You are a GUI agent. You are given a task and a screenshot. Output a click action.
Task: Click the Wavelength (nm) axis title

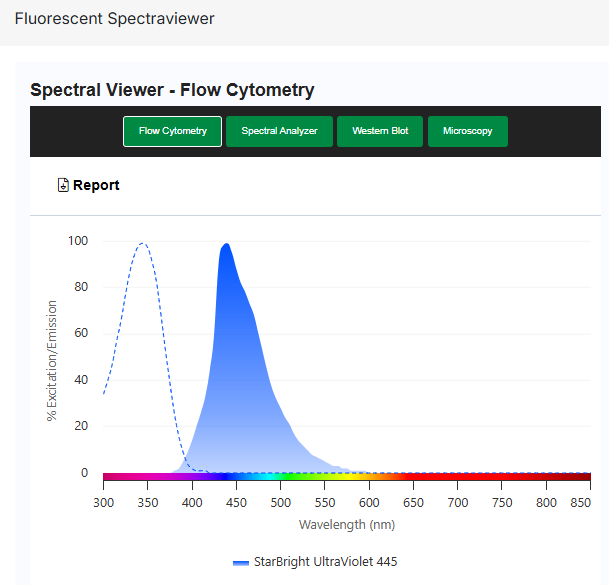pyautogui.click(x=346, y=524)
